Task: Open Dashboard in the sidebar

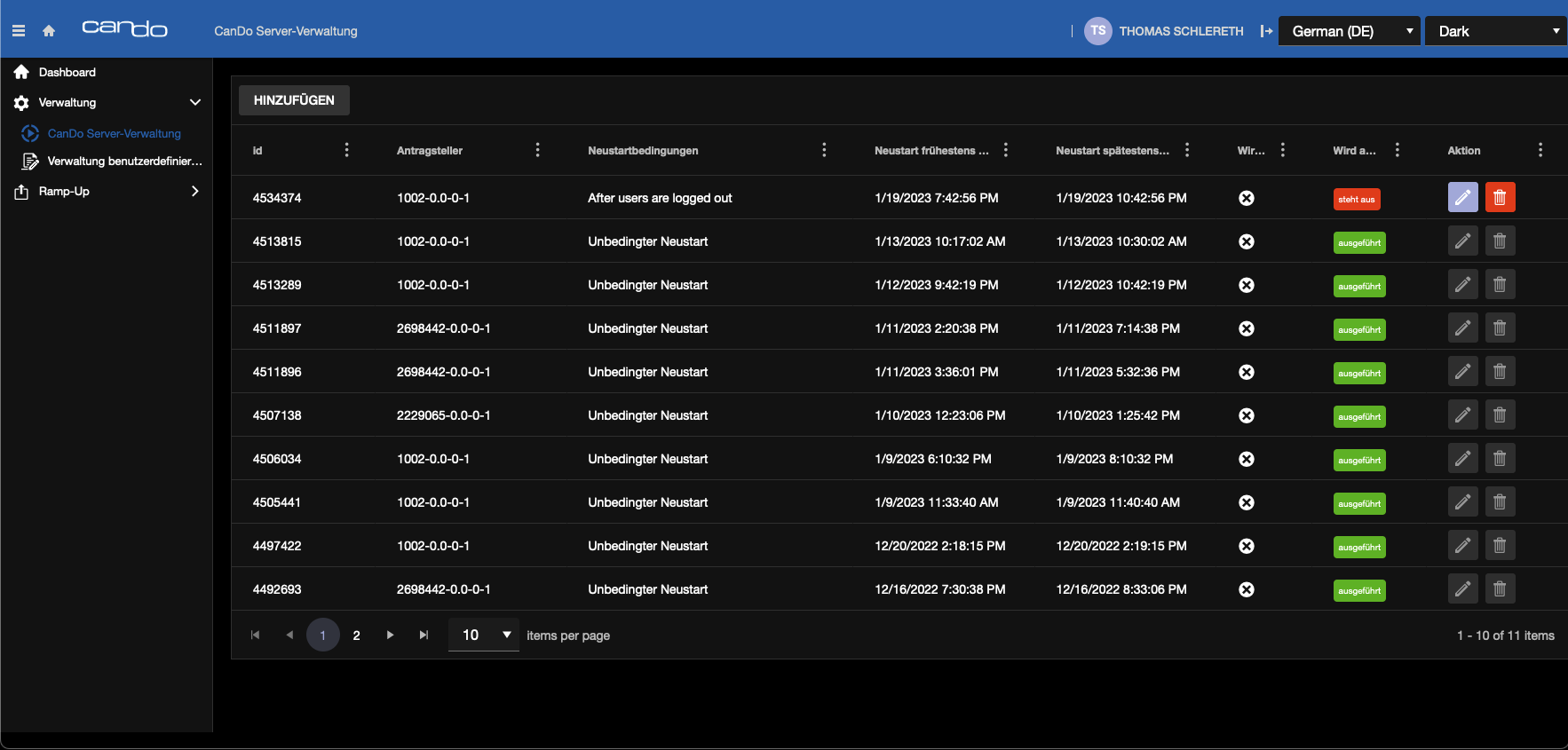Action: coord(67,72)
